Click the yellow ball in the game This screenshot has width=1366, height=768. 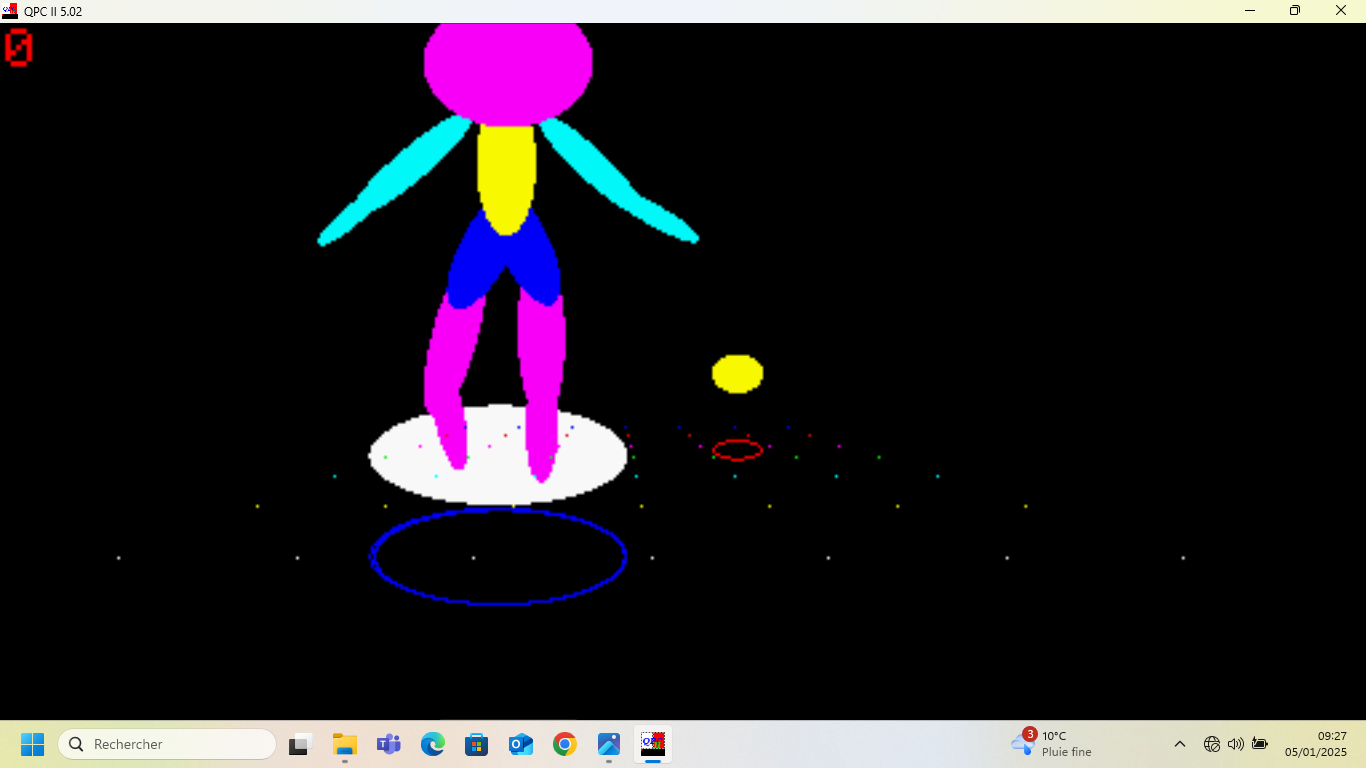click(738, 374)
